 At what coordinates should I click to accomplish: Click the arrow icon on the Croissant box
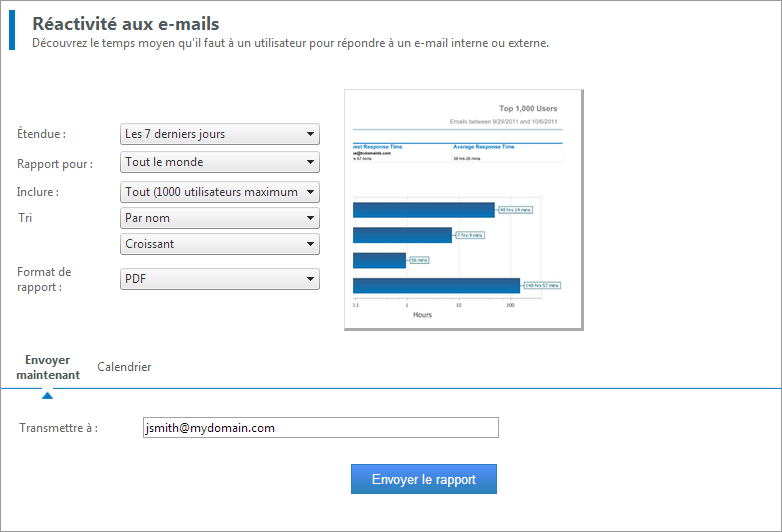[310, 244]
